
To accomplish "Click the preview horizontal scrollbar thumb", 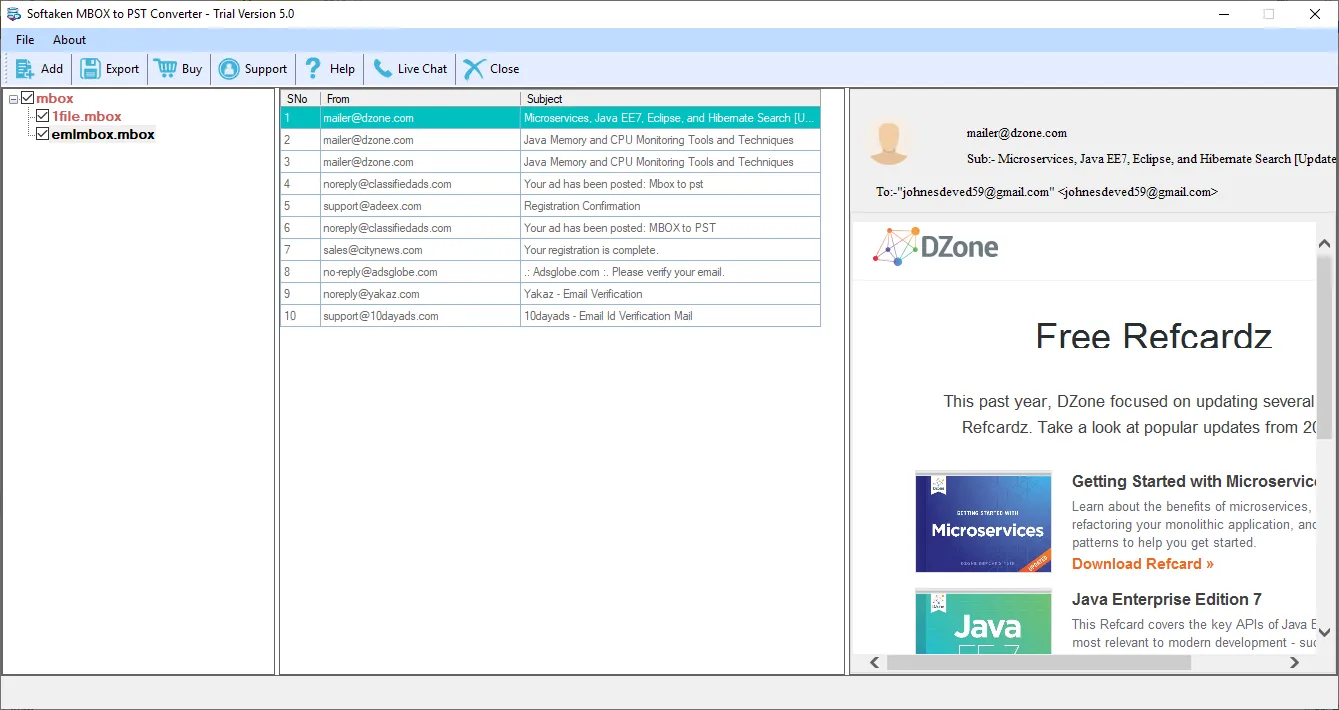I will pos(1039,662).
